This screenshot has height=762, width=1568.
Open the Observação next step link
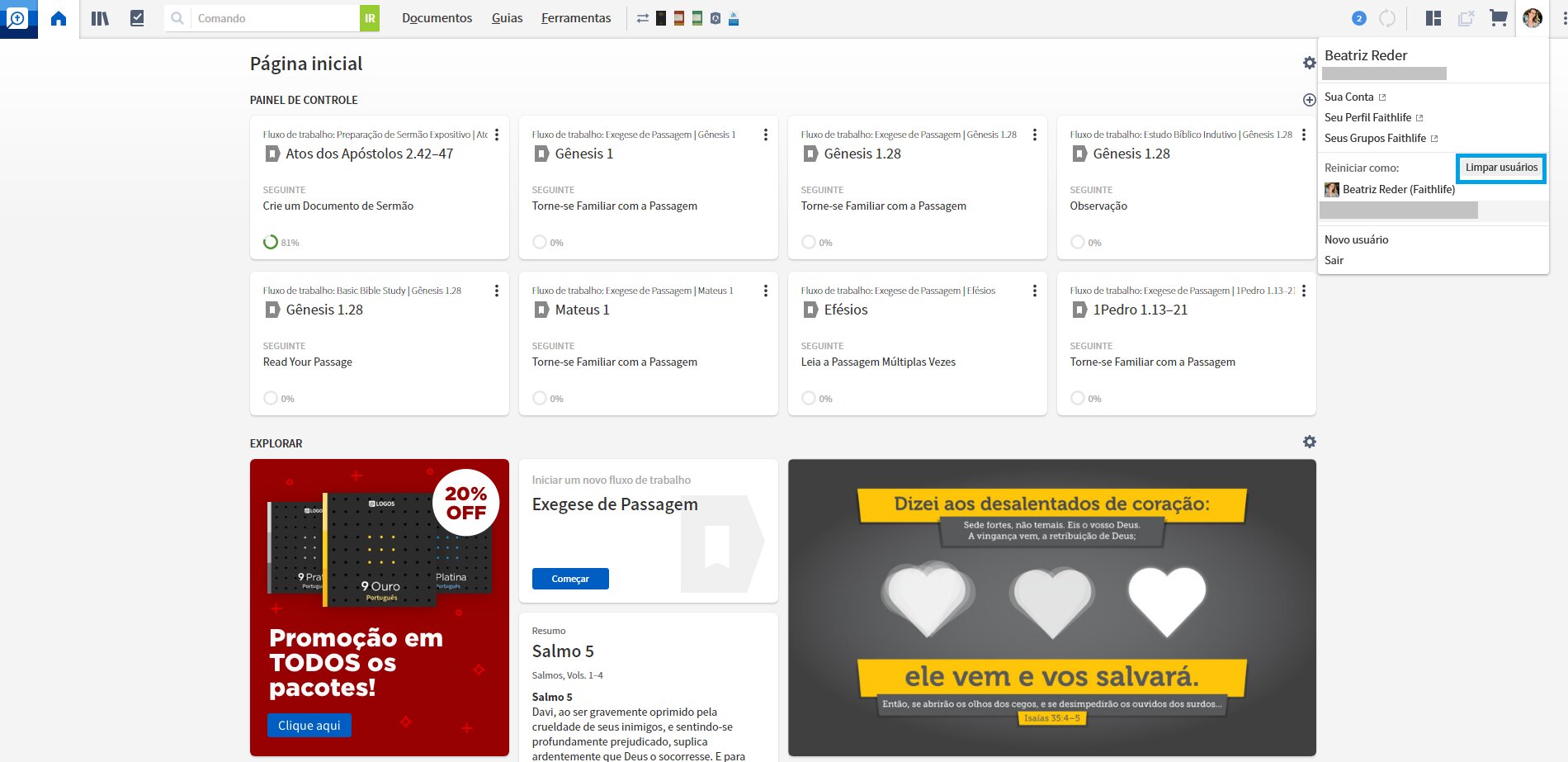tap(1098, 206)
